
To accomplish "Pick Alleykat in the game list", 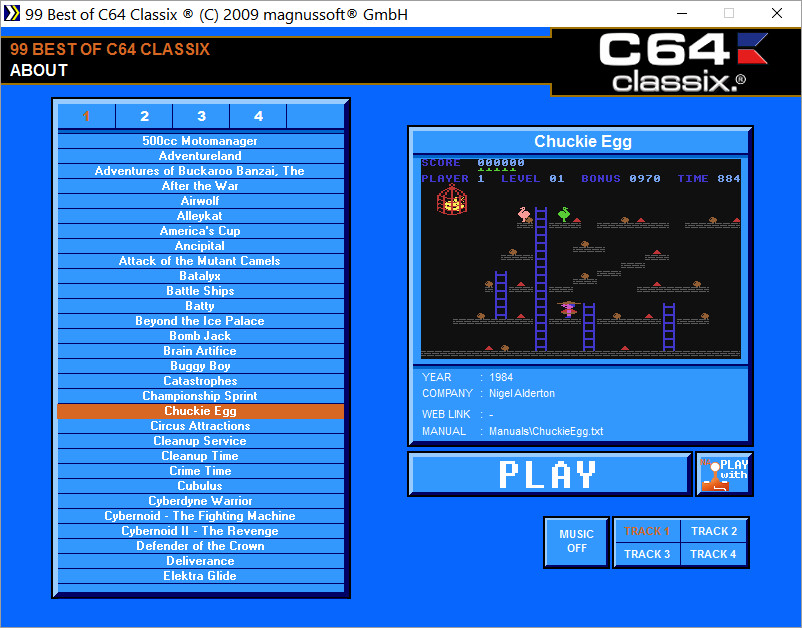I will tap(200, 216).
